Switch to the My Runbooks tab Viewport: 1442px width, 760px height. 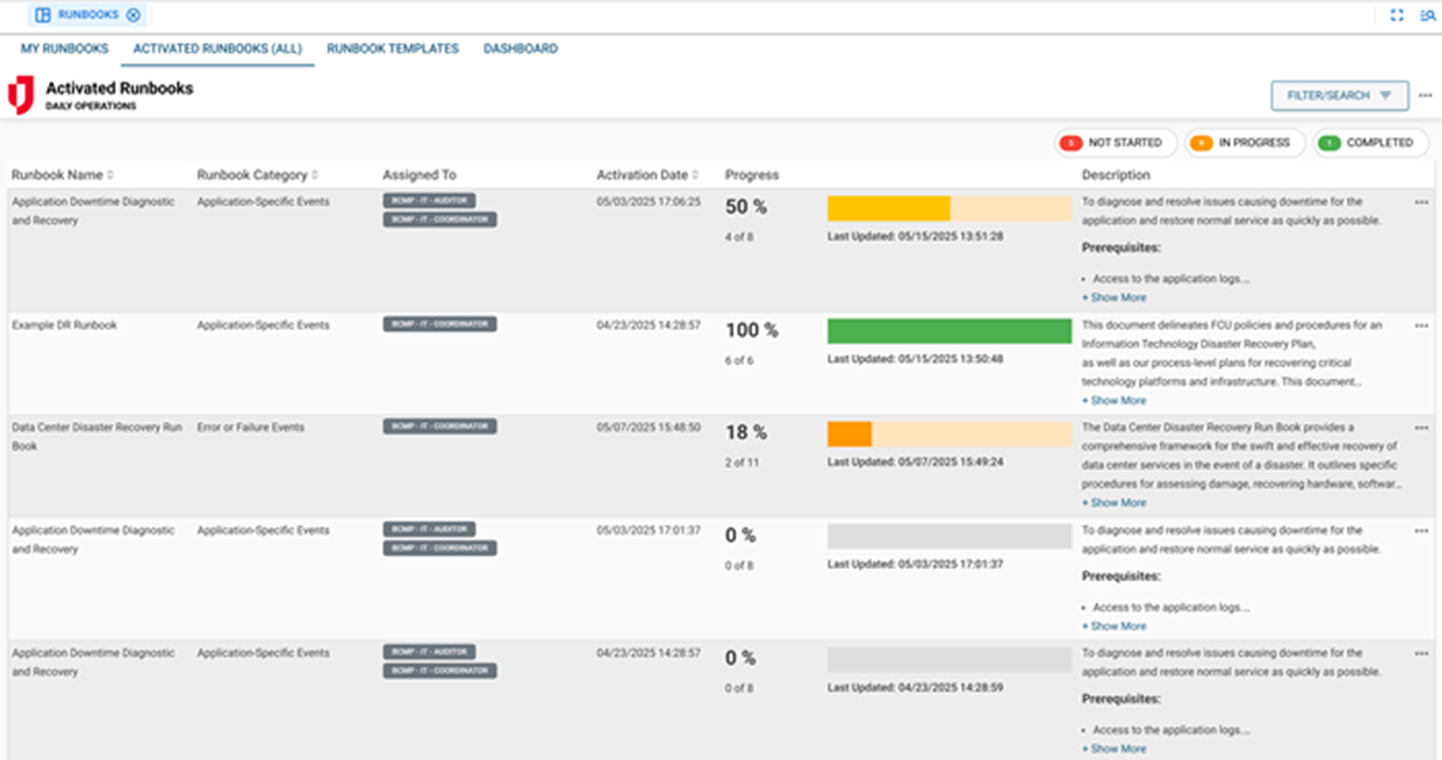tap(65, 49)
